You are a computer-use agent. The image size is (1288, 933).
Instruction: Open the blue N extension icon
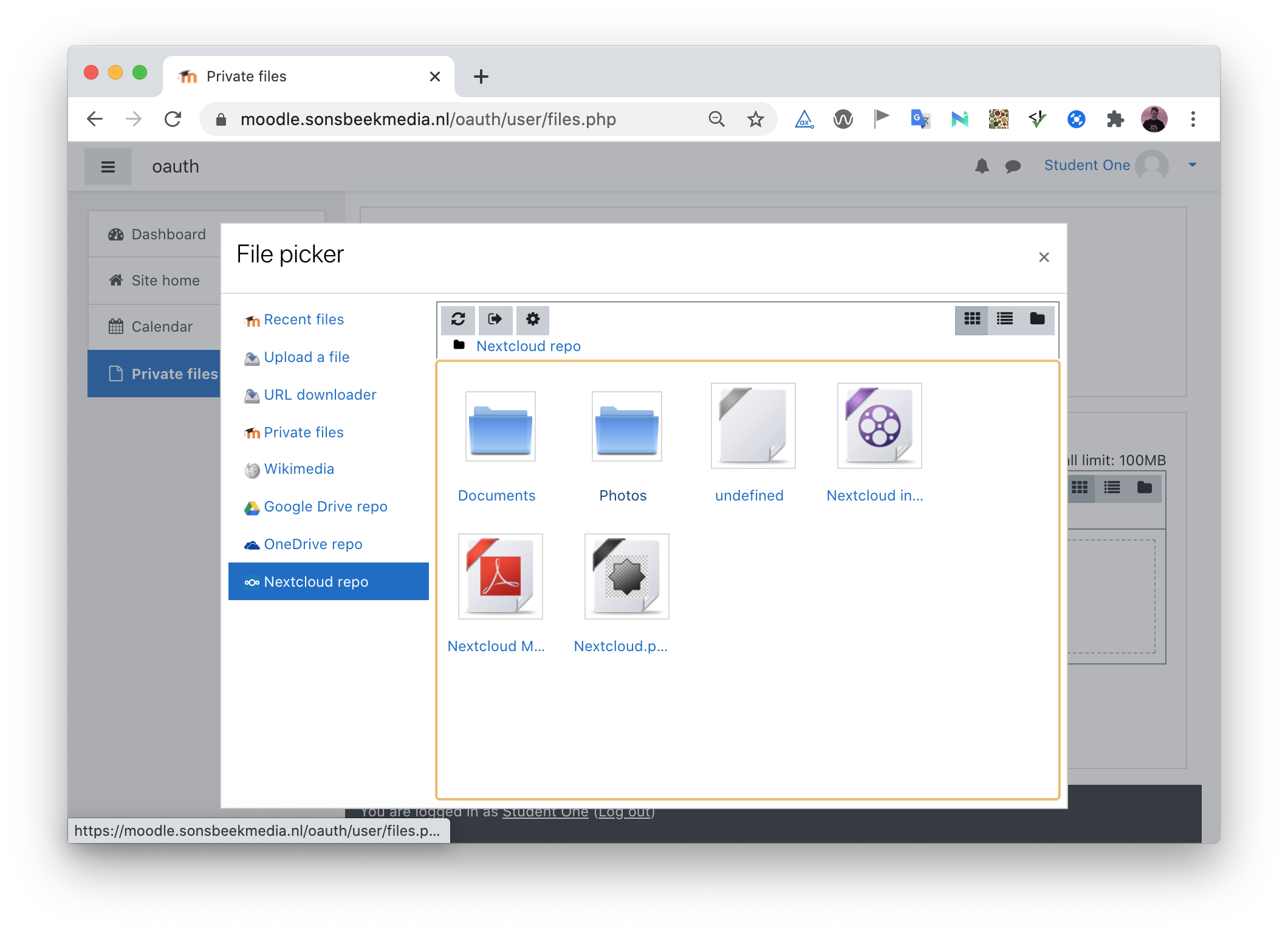coord(959,119)
